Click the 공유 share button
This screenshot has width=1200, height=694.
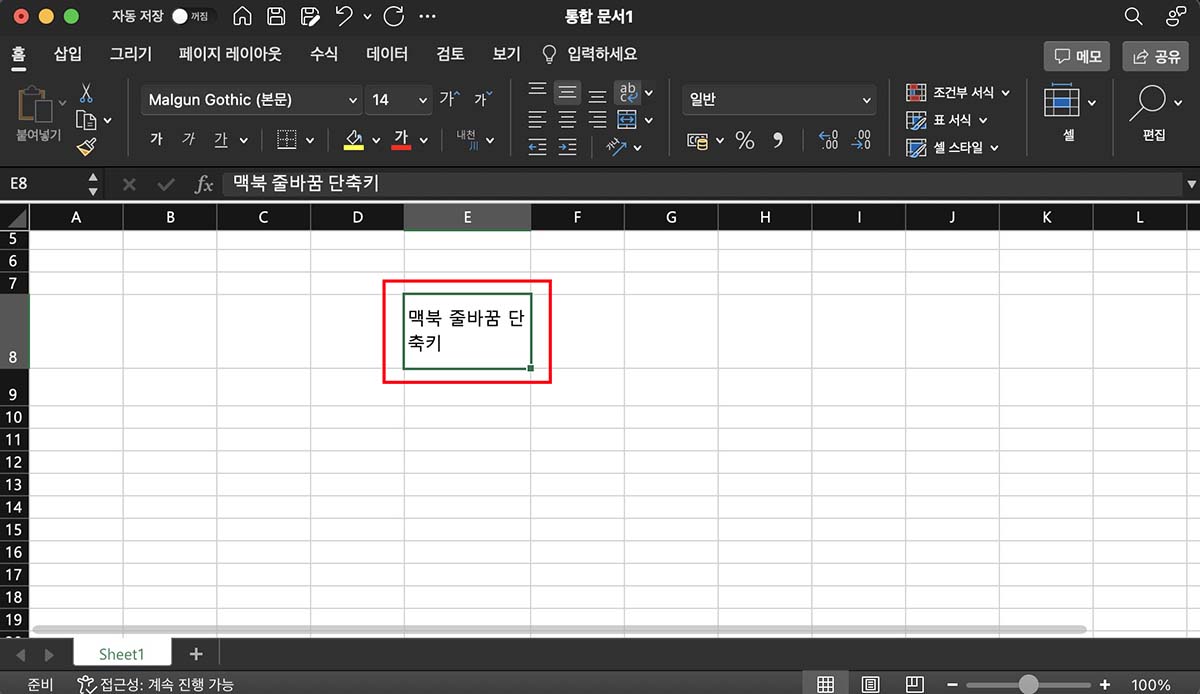click(x=1155, y=57)
